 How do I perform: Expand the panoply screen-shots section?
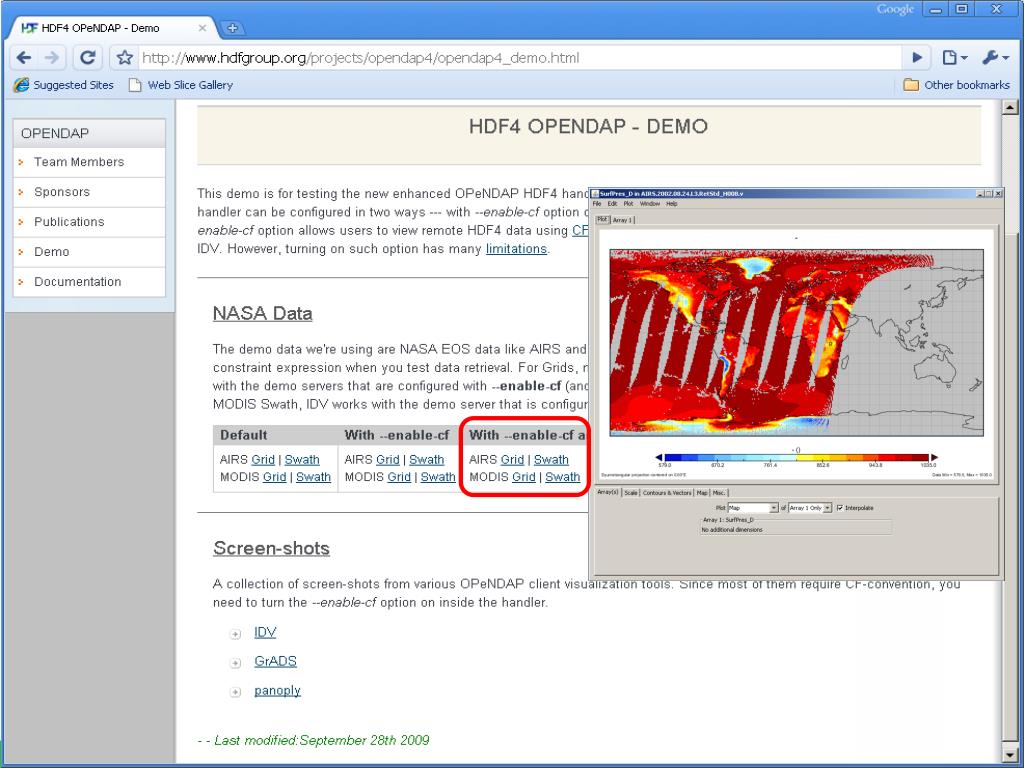pyautogui.click(x=235, y=692)
